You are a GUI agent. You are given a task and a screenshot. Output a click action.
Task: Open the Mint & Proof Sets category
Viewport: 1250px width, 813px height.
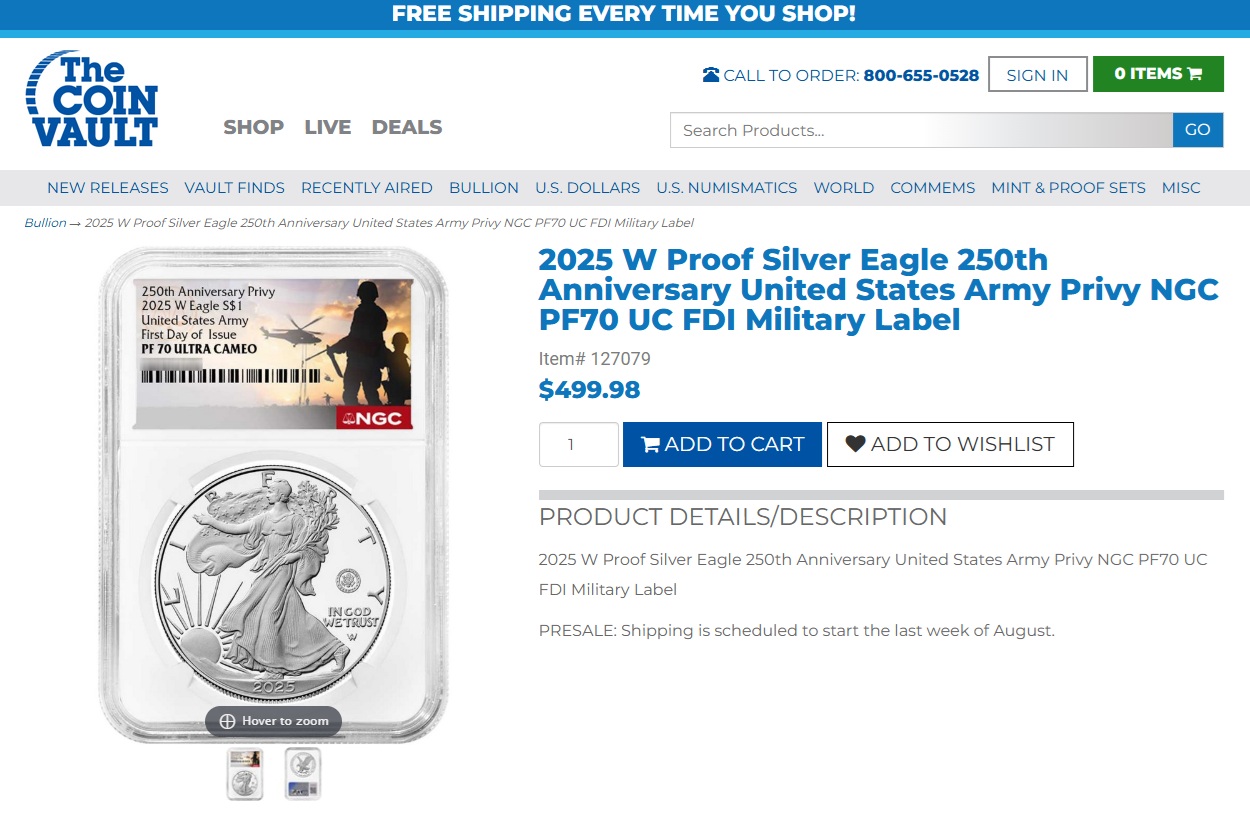(x=1068, y=188)
